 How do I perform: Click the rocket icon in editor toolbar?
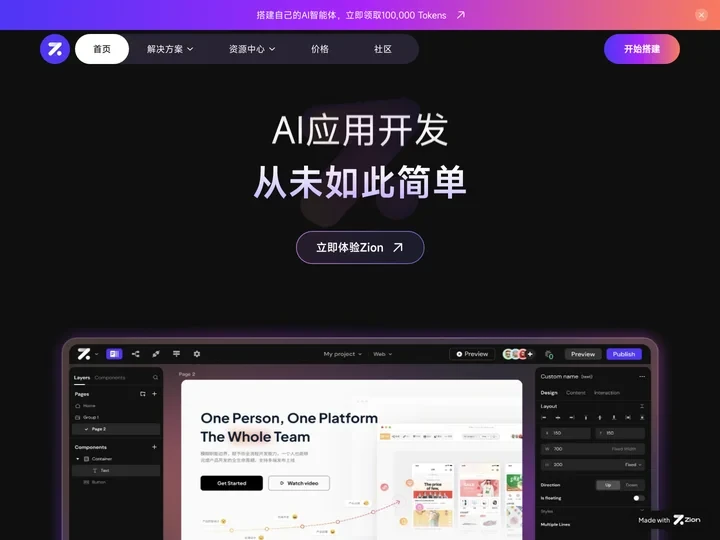(156, 354)
